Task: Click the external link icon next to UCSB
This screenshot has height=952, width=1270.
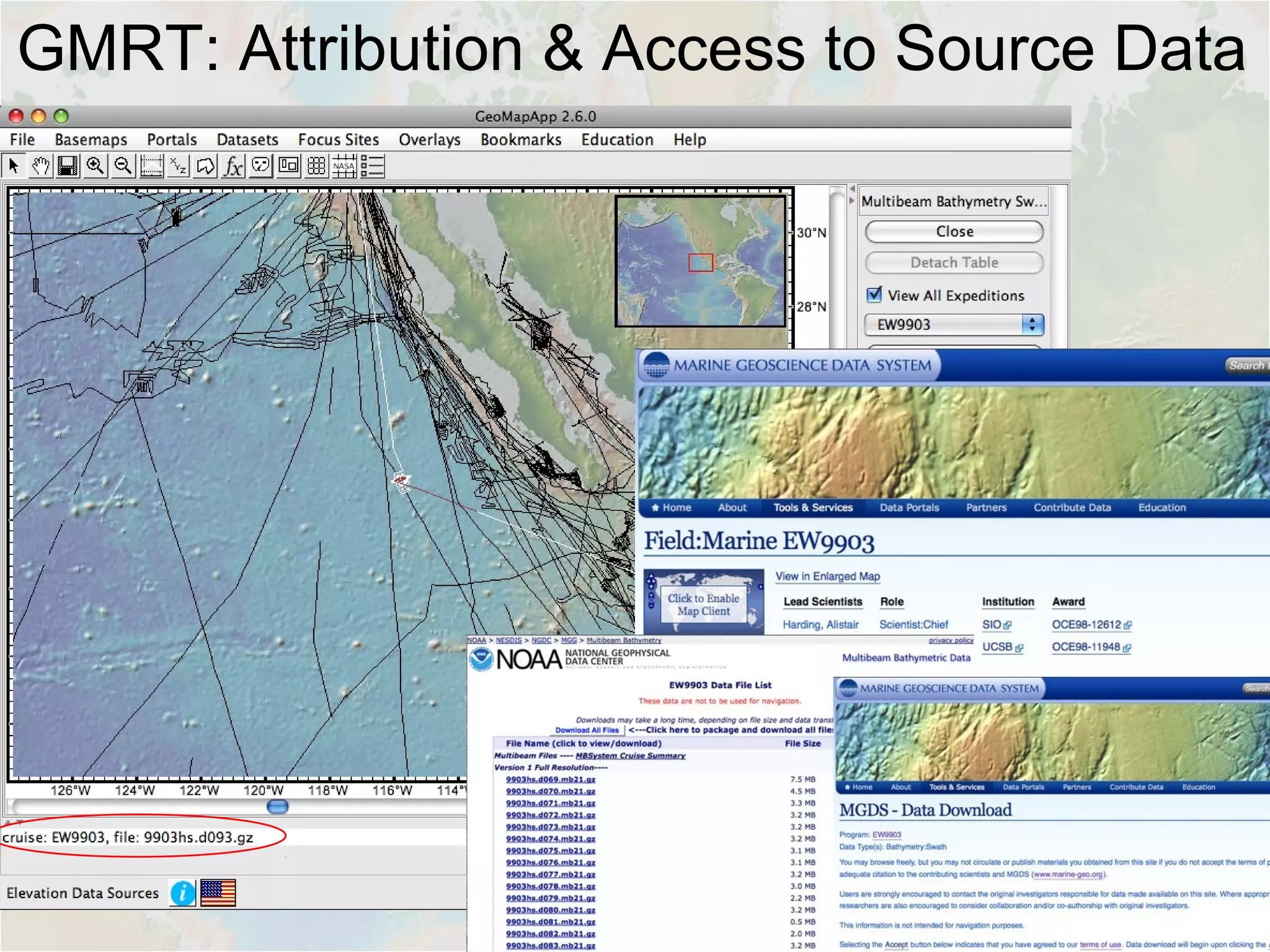Action: click(1019, 648)
